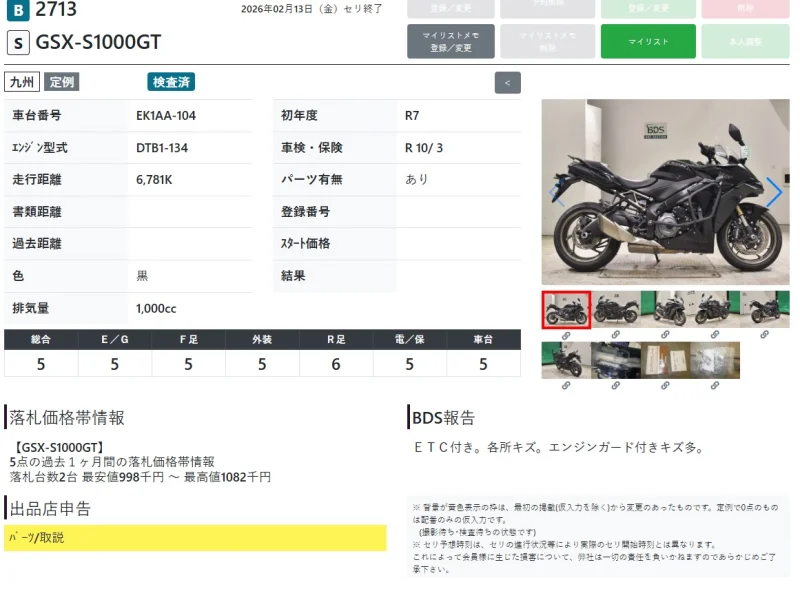Advance to next photo with blue right chevron
800x600 pixels.
coord(774,192)
